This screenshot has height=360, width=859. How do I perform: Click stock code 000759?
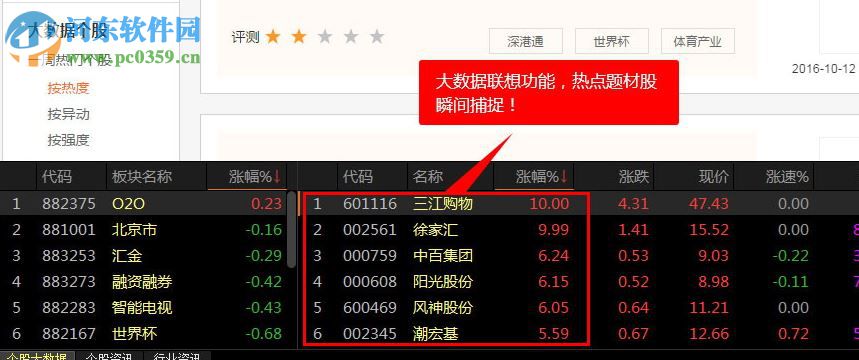[370, 255]
